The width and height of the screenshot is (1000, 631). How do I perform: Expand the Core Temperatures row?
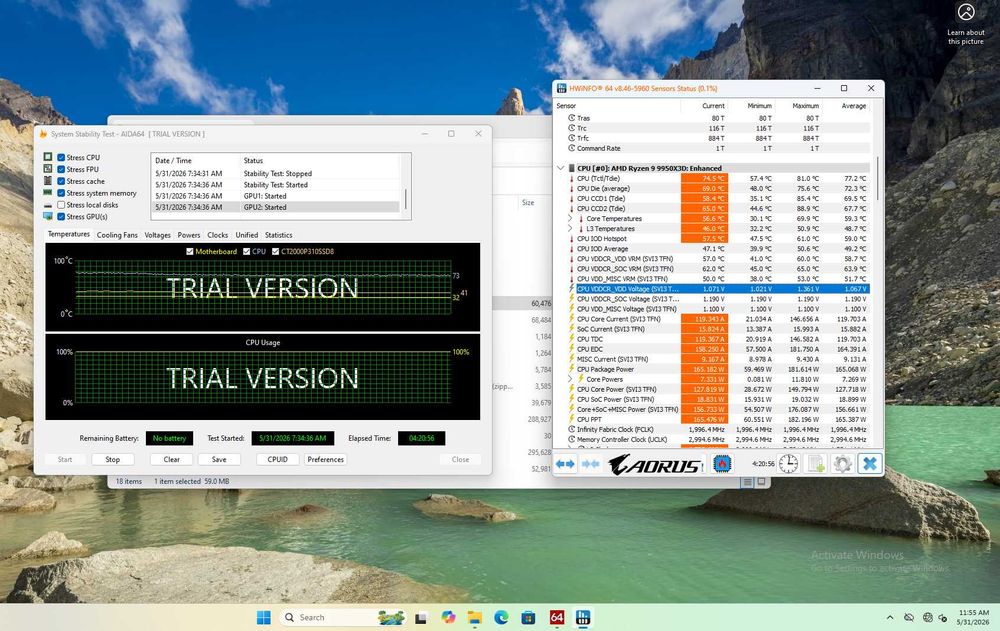pos(570,218)
